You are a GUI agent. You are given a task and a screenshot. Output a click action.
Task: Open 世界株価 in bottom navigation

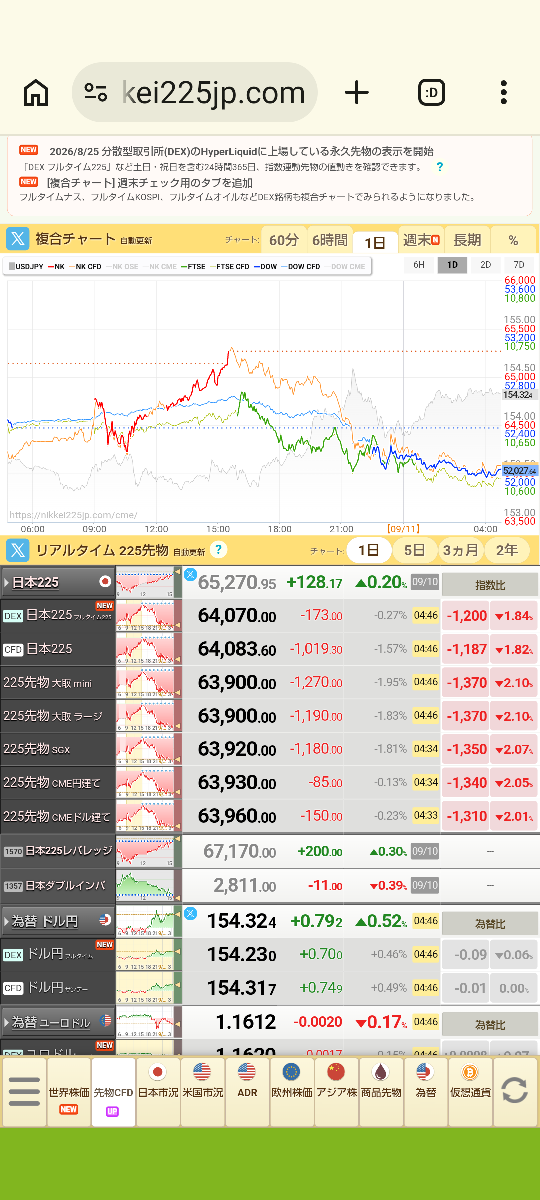(x=69, y=1092)
